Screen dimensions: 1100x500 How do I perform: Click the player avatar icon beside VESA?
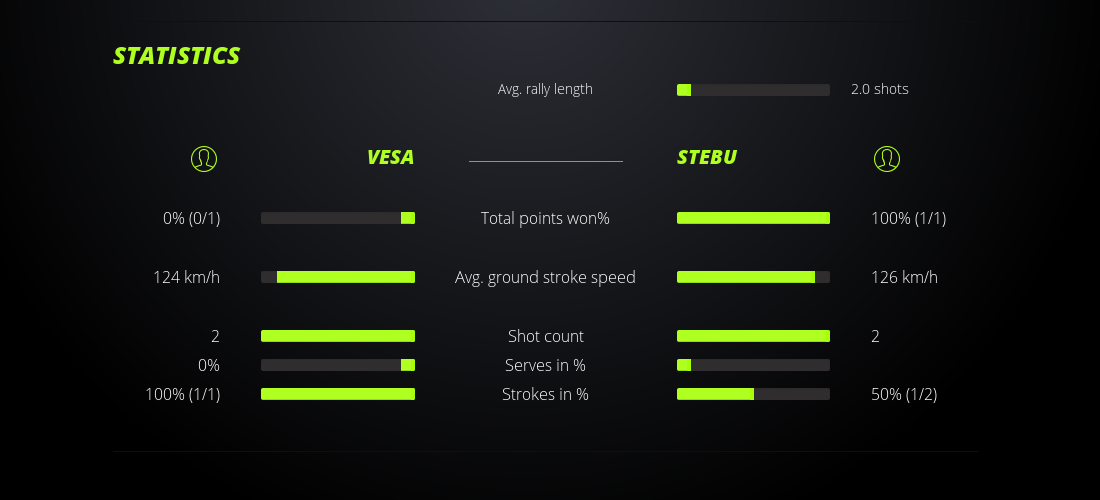204,158
